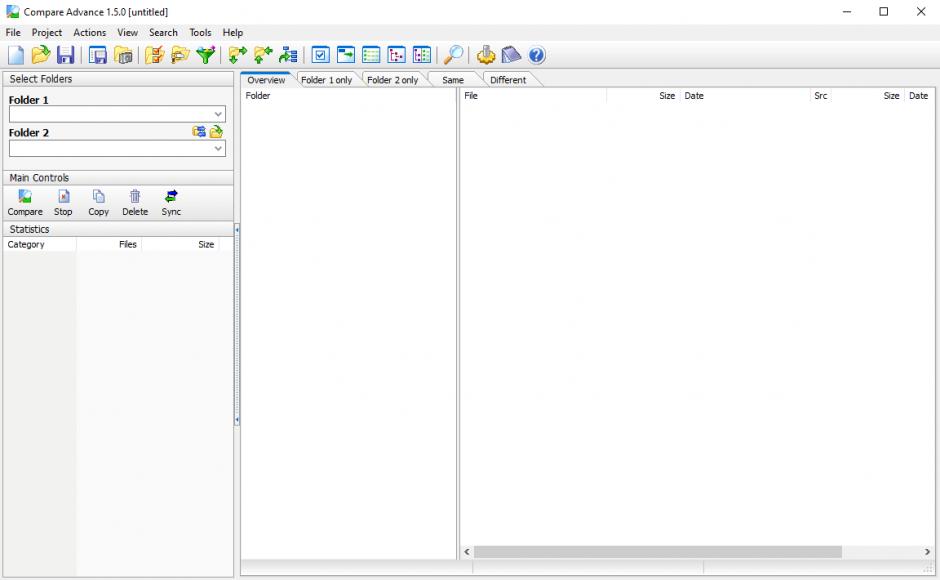Click the Category column header in Statistics
This screenshot has width=940, height=580.
[x=40, y=244]
